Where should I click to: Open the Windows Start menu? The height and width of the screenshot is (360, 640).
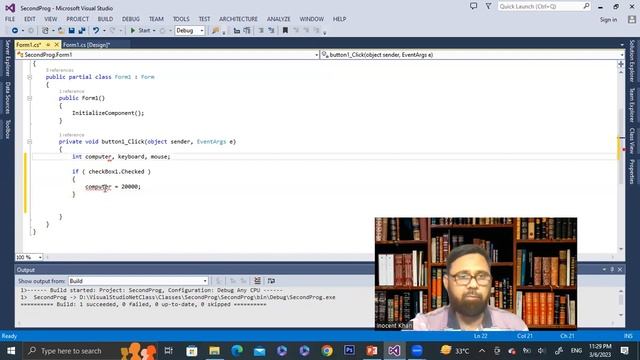(x=11, y=351)
